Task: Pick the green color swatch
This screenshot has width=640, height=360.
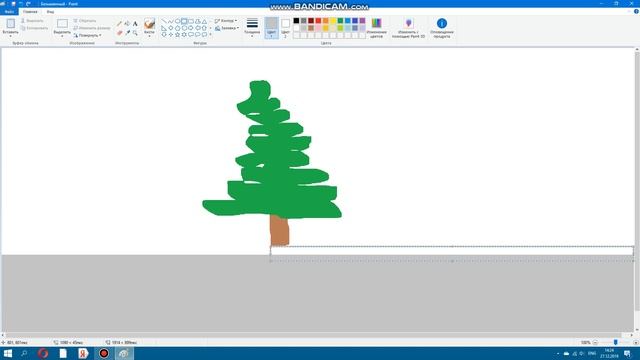Action: pos(340,21)
